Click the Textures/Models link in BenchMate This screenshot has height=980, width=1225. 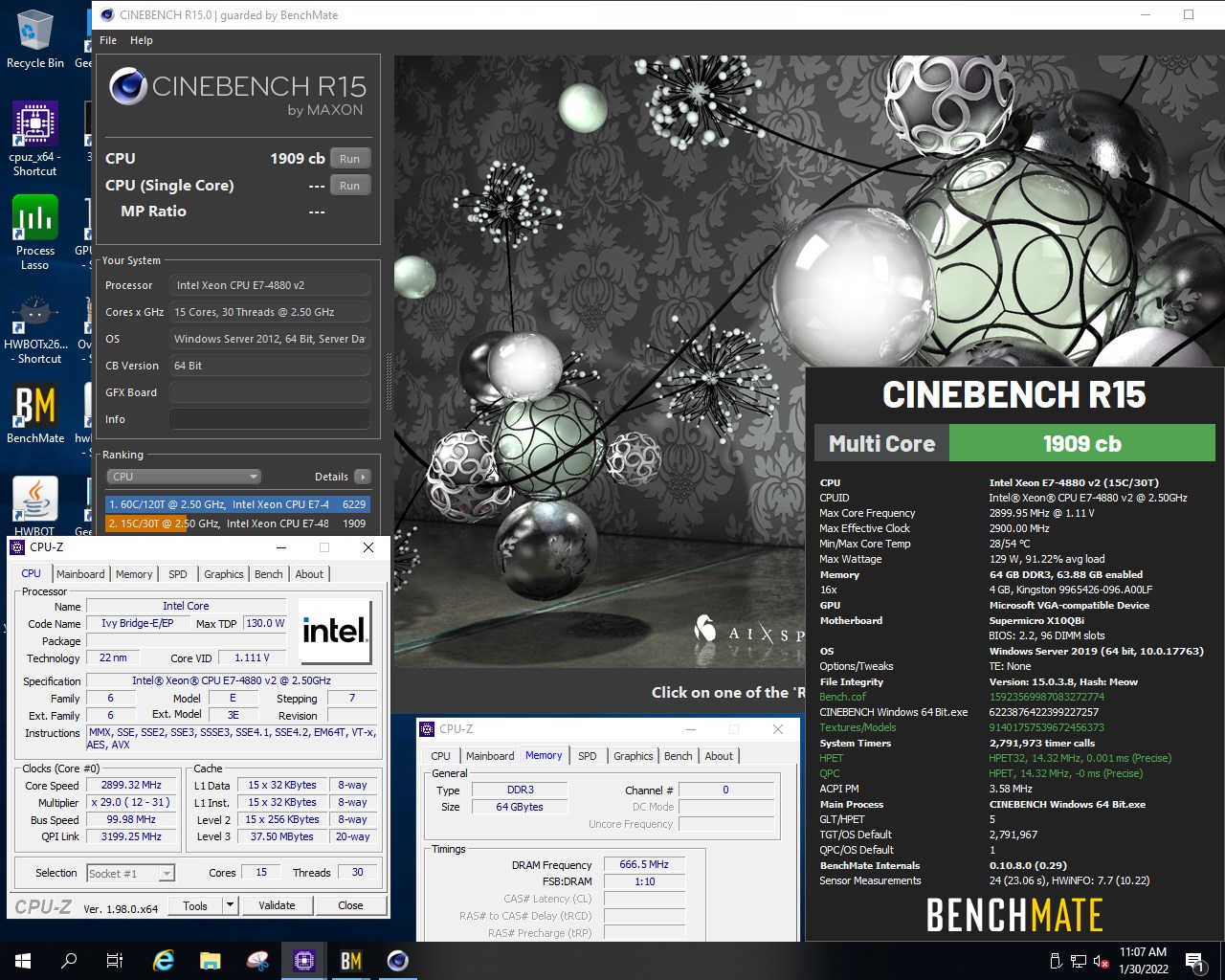click(857, 727)
